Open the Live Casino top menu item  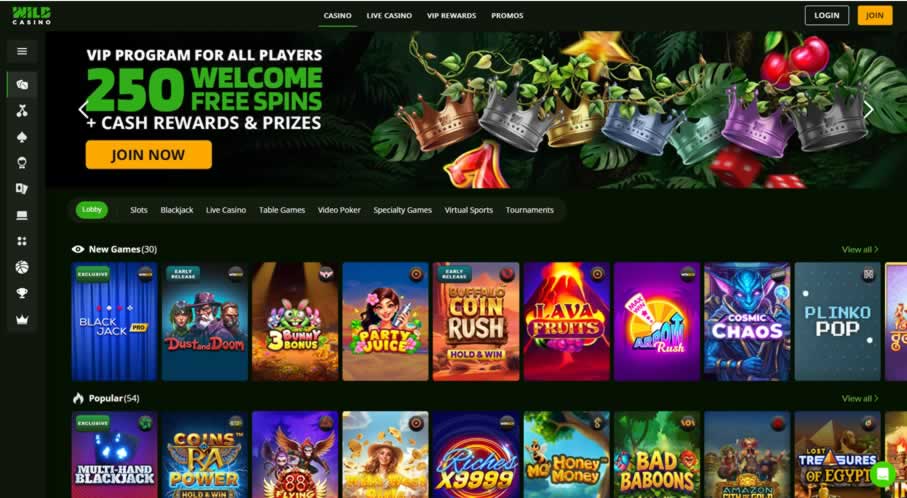(389, 16)
